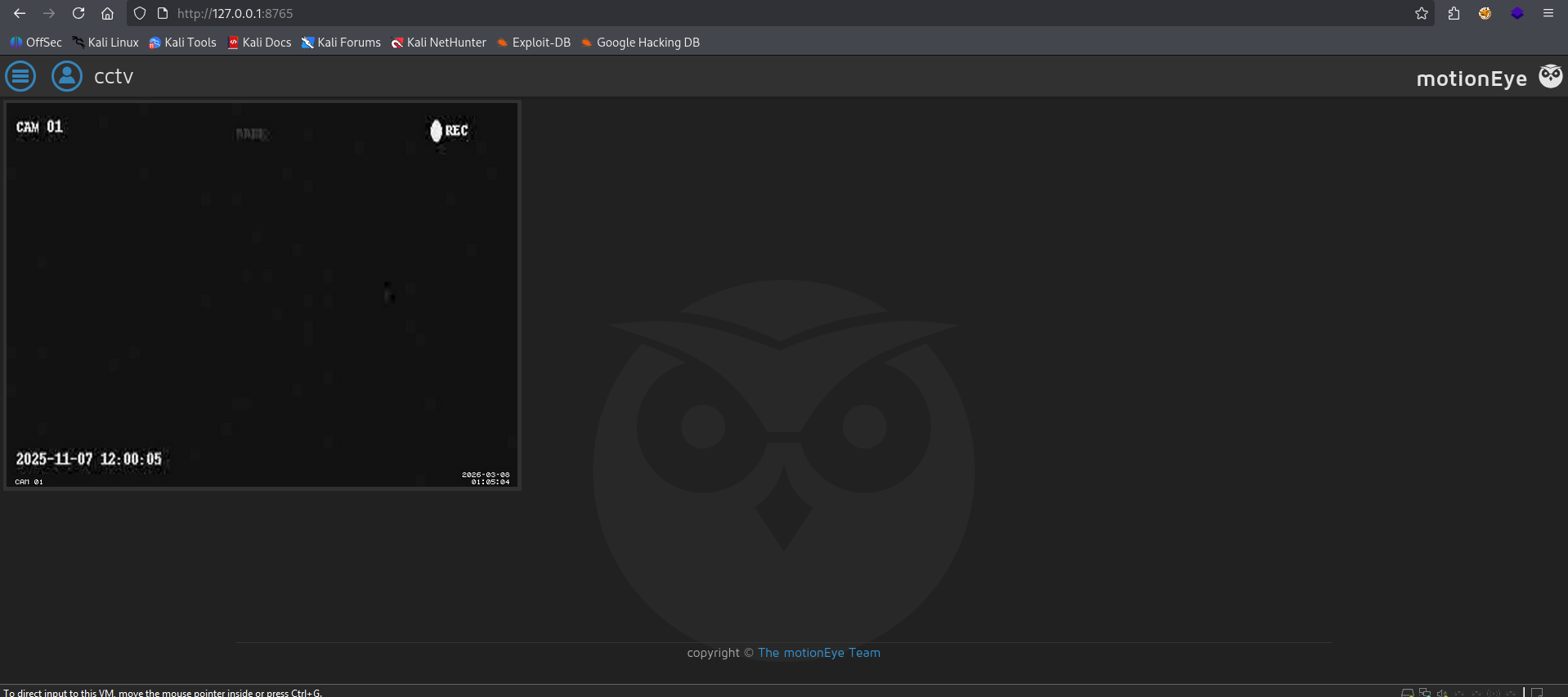Open the Exploit-DB bookmark
Screen dimensions: 1568x697
tap(534, 43)
